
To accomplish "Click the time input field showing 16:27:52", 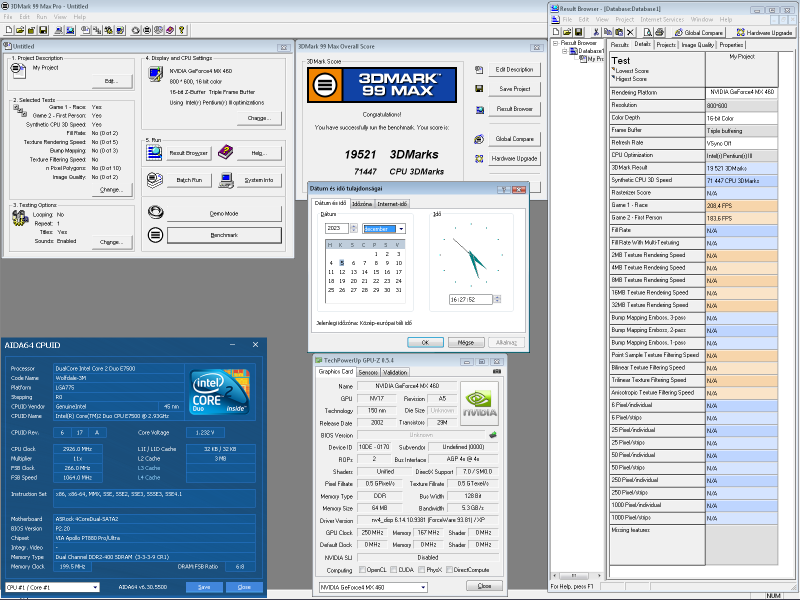I will [x=470, y=299].
